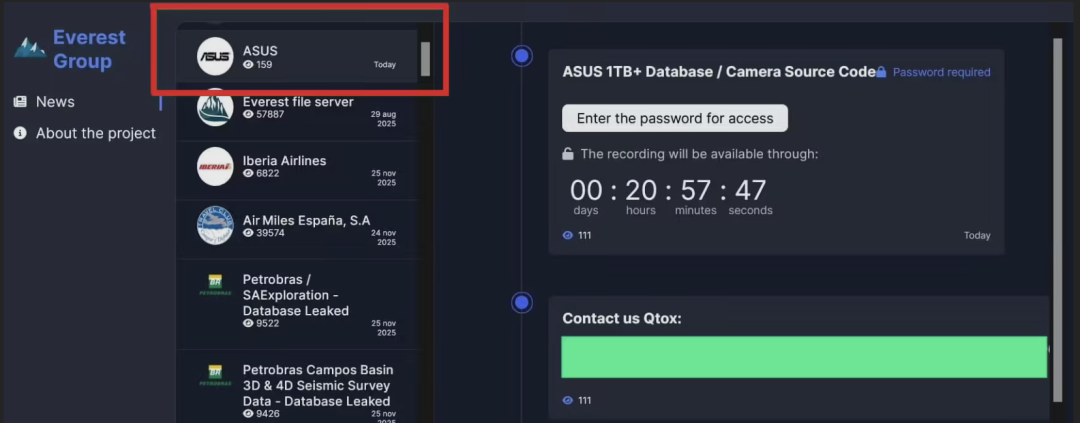Screen dimensions: 1080x423
Task: Click the victim list scrollbar thumb
Action: click(426, 59)
